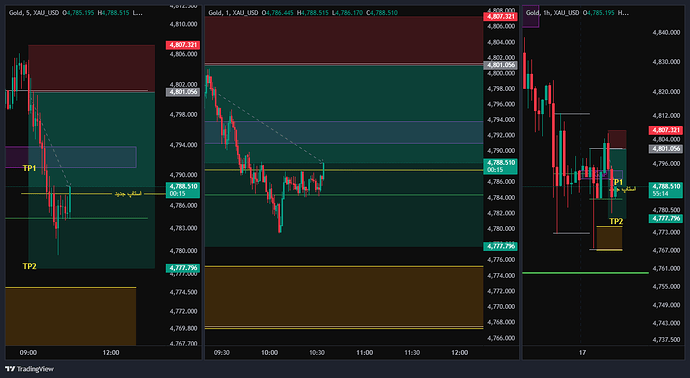Click red 4,807.321 price label in 5-minute chart
690x378 pixels.
click(x=183, y=45)
